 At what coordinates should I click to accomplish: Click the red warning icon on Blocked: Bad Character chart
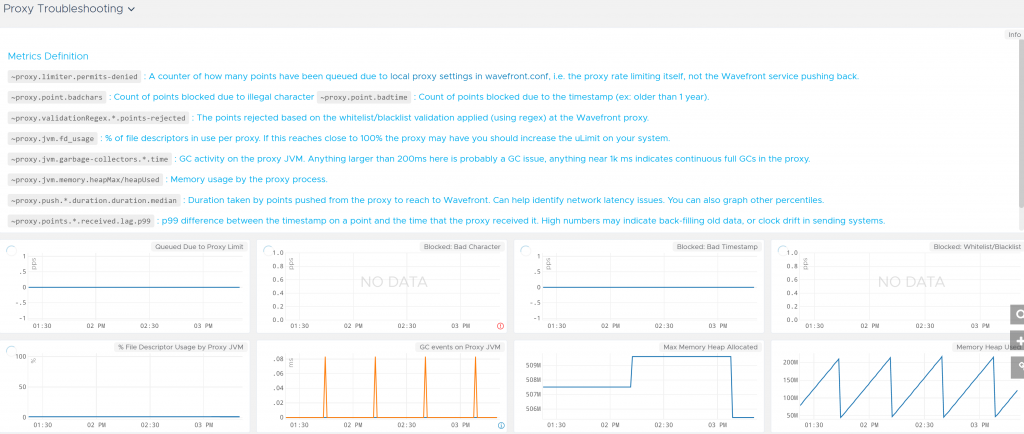(x=501, y=325)
